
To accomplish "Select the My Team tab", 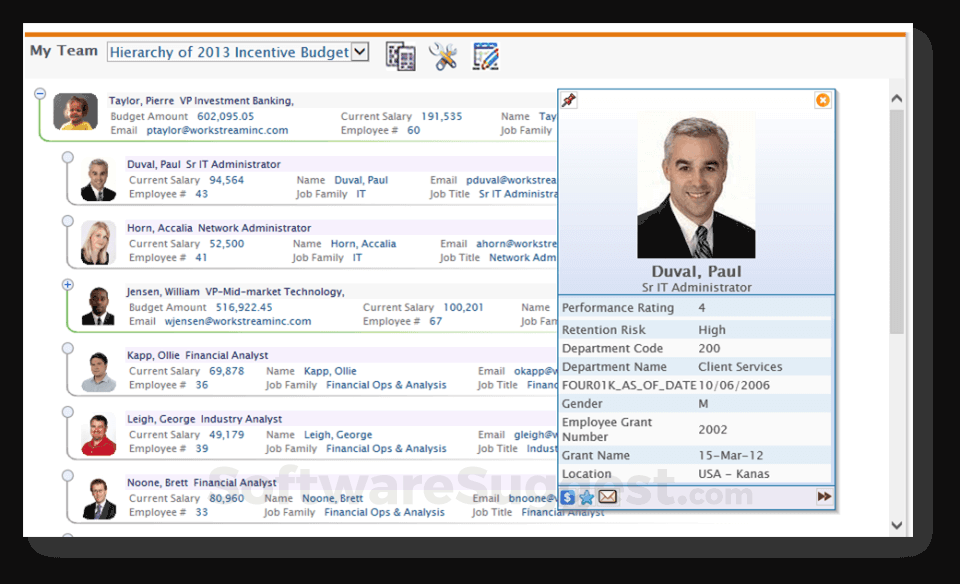I will (63, 50).
